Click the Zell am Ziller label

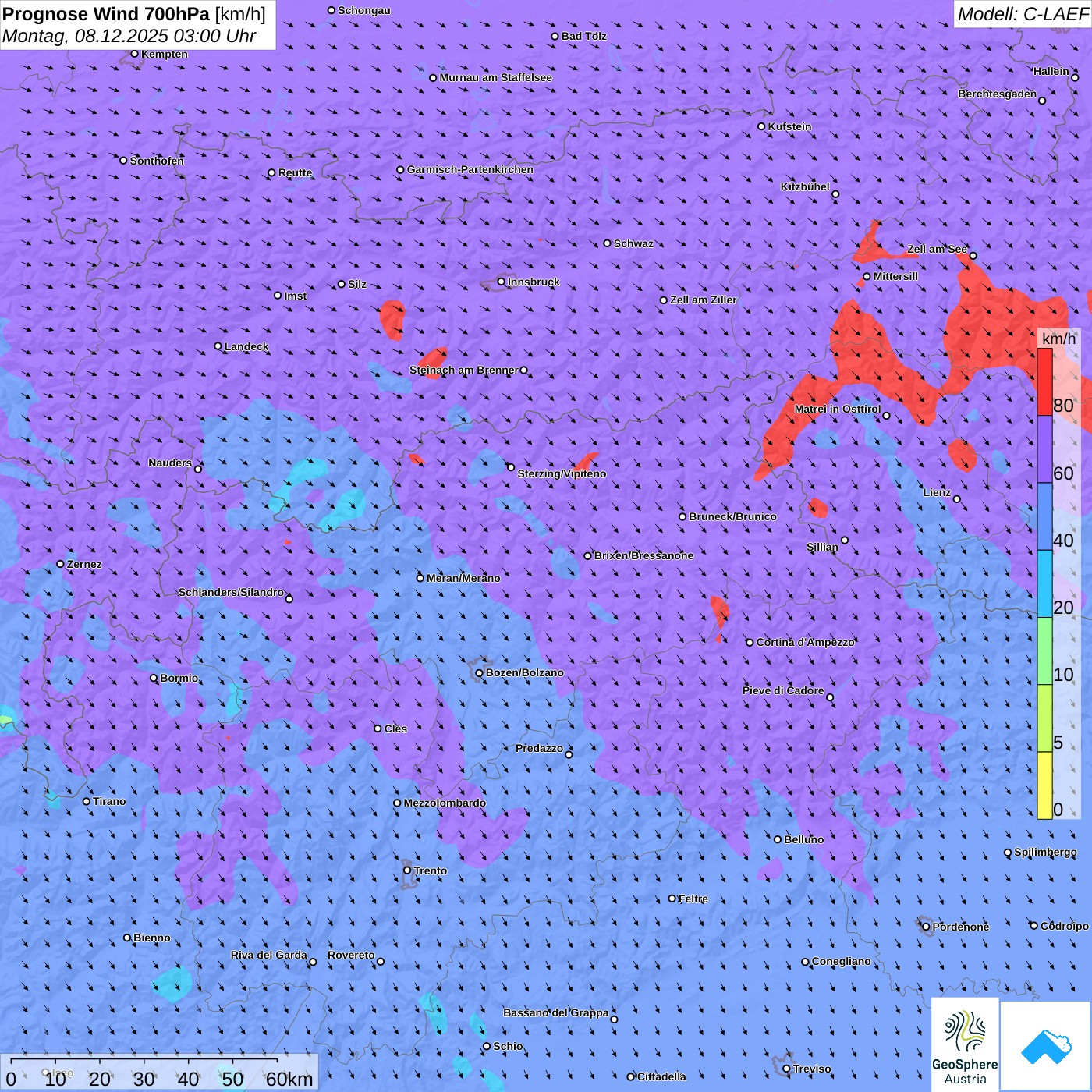point(704,300)
